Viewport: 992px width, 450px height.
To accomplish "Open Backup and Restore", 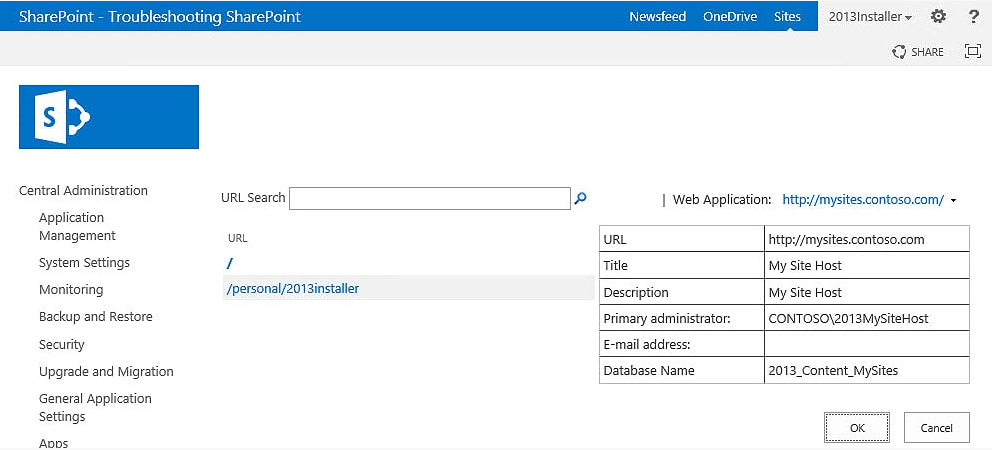I will pos(96,316).
